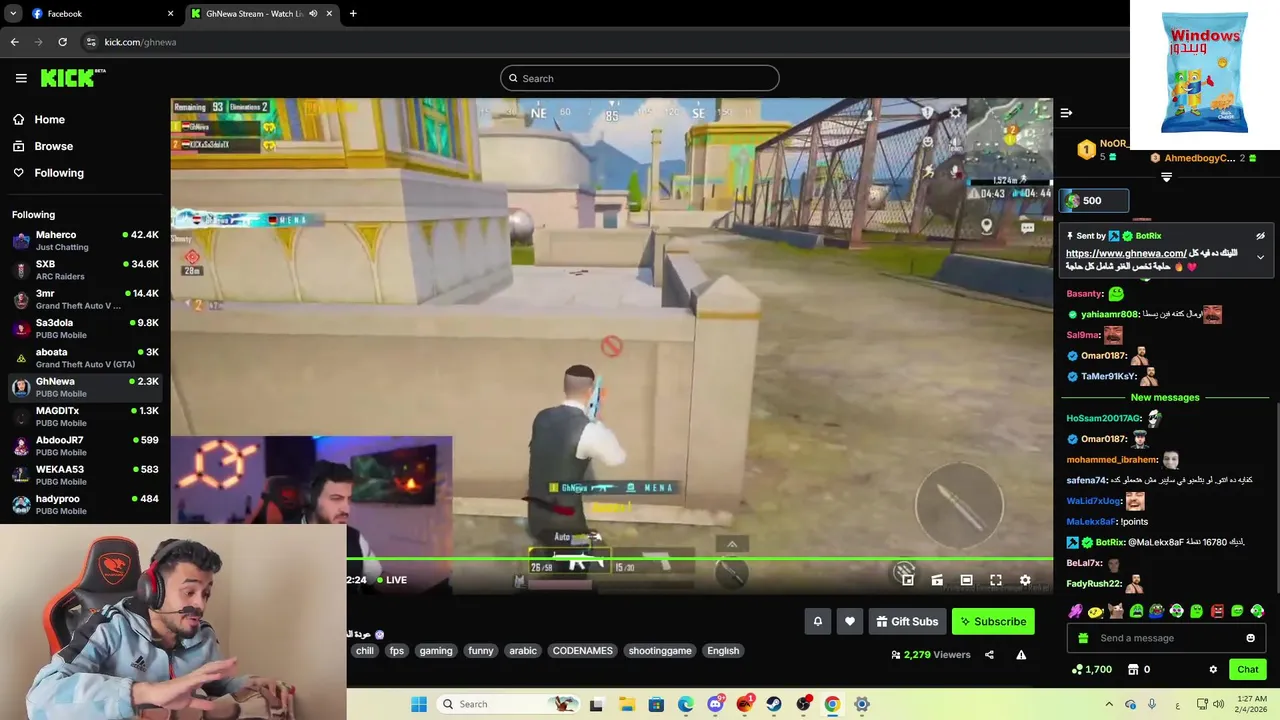Open the Kick hamburger menu
Screen dimensions: 1280x720
click(x=21, y=78)
